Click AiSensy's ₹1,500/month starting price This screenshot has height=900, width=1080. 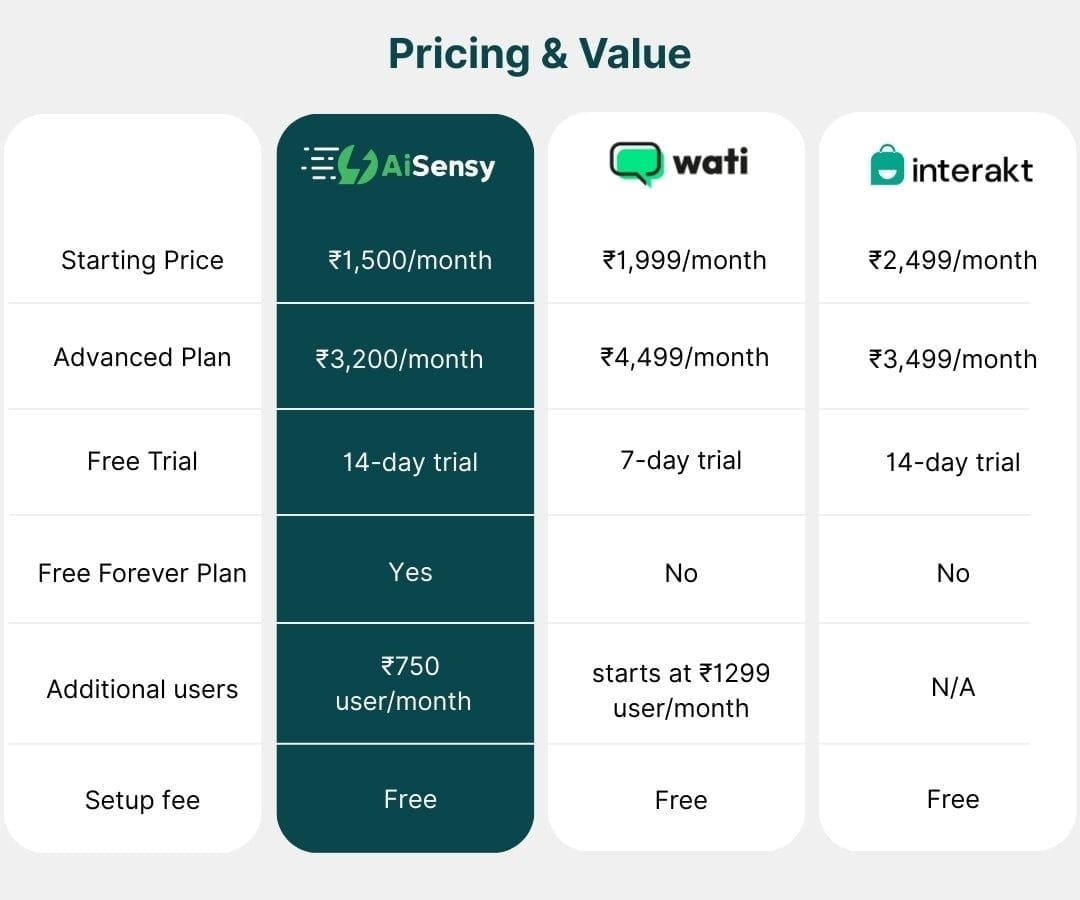tap(410, 260)
